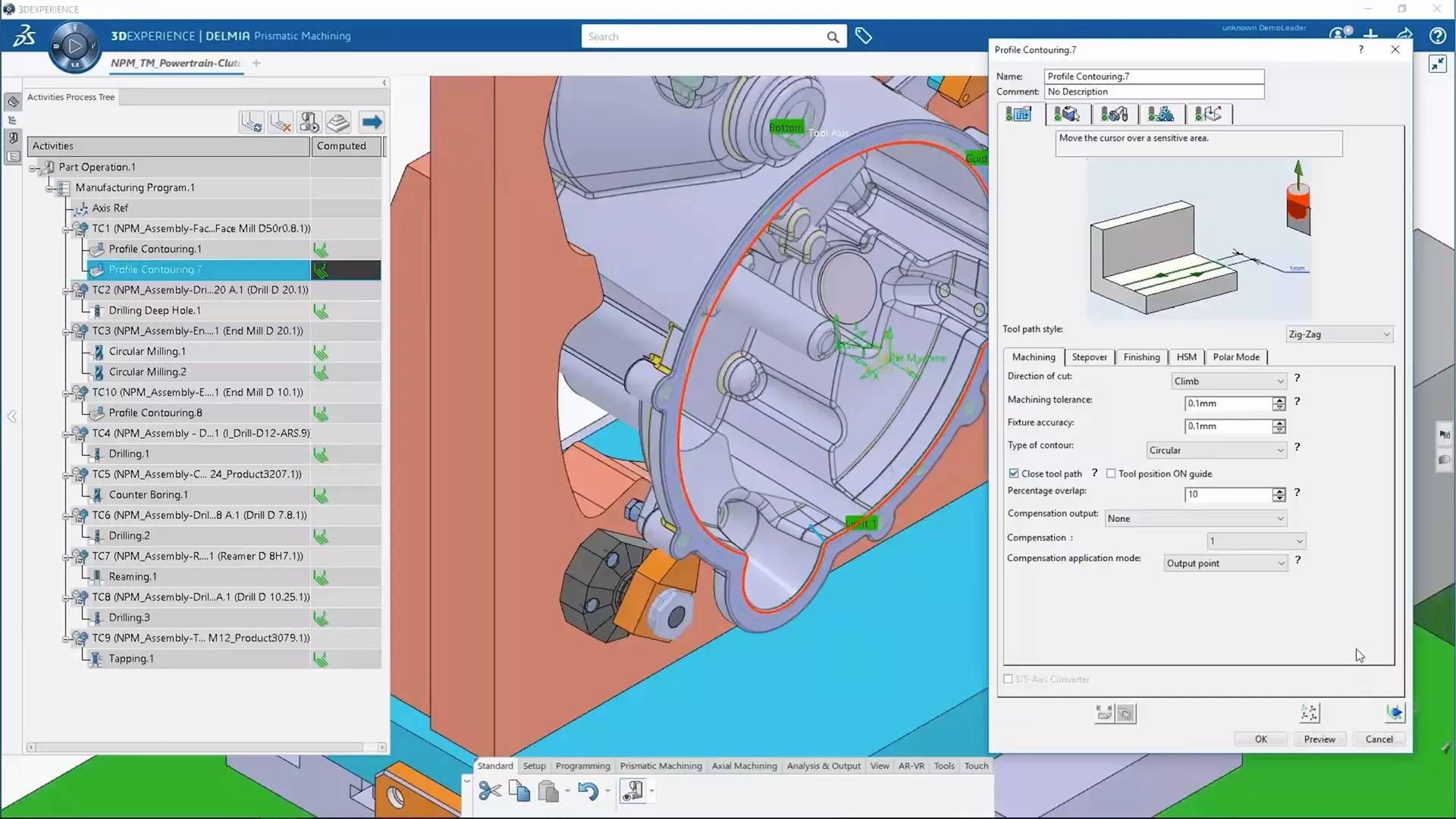Viewport: 1456px width, 819px height.
Task: Open the help question mark in top bar
Action: pos(1437,36)
